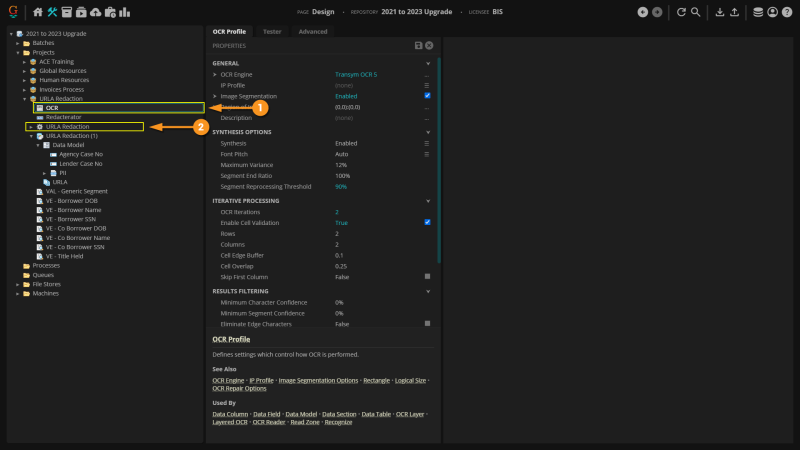The width and height of the screenshot is (800, 450).
Task: Switch to the Tester tab
Action: tap(272, 32)
